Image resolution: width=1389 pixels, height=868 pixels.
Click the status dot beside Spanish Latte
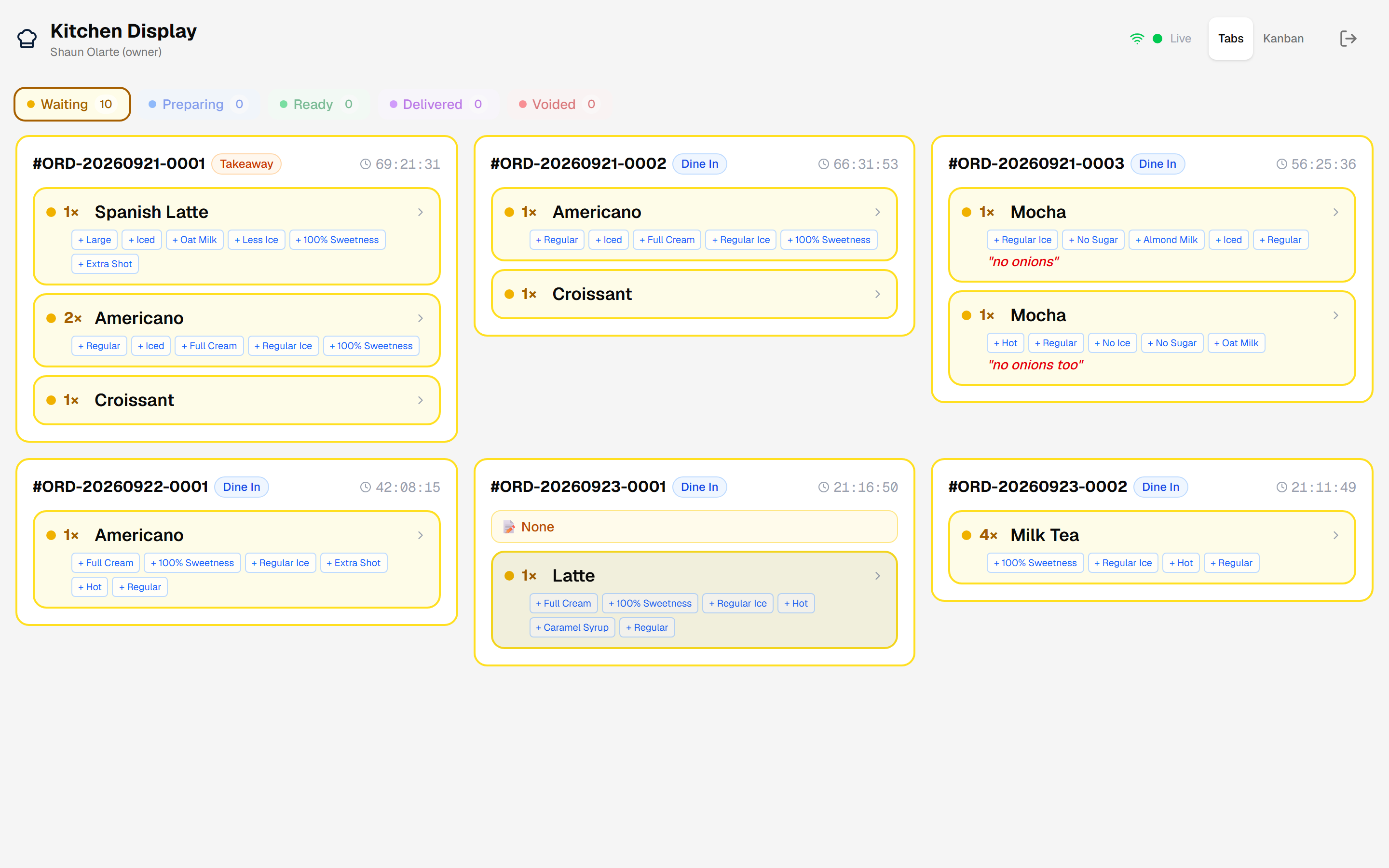(51, 212)
